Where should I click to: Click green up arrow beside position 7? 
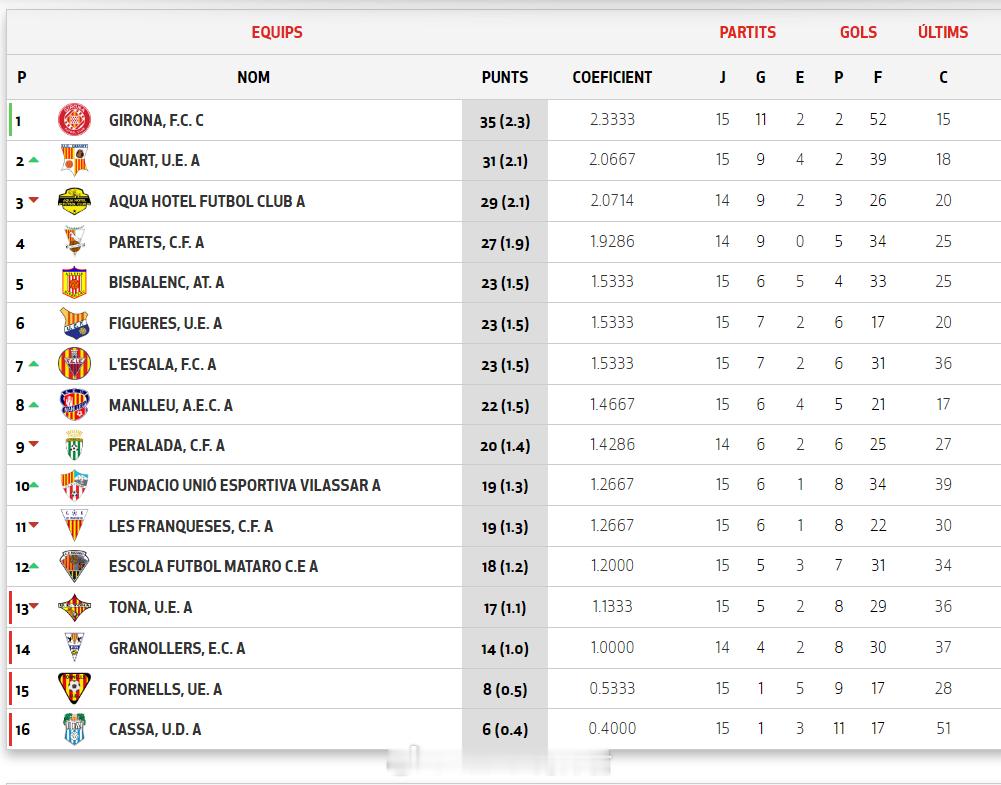(34, 364)
